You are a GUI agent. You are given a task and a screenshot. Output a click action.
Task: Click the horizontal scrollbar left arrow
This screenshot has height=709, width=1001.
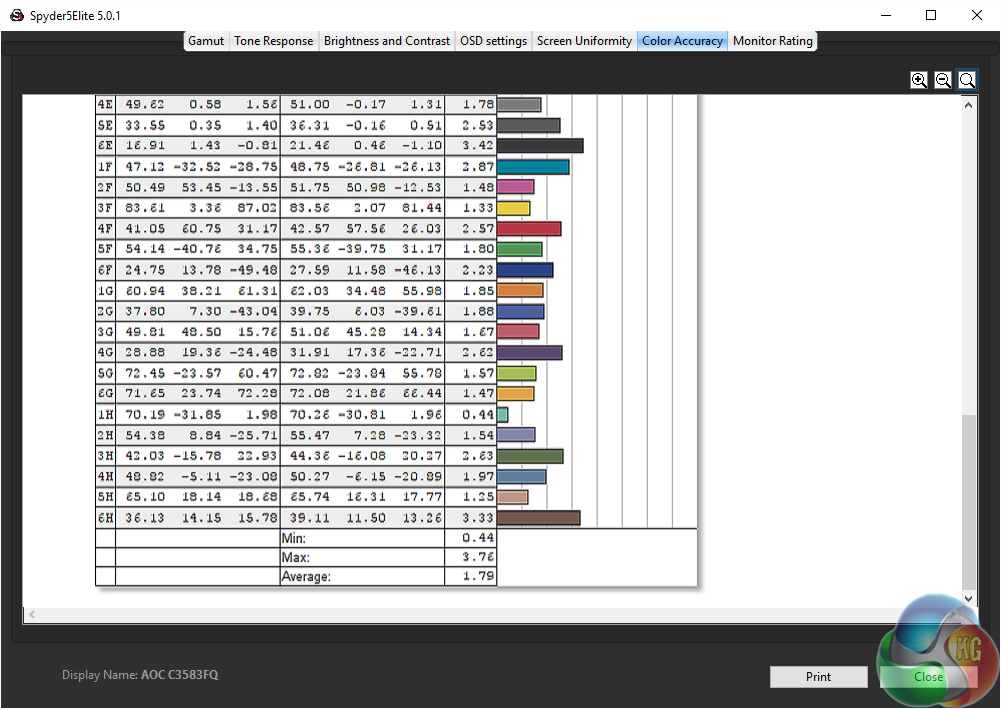(30, 614)
